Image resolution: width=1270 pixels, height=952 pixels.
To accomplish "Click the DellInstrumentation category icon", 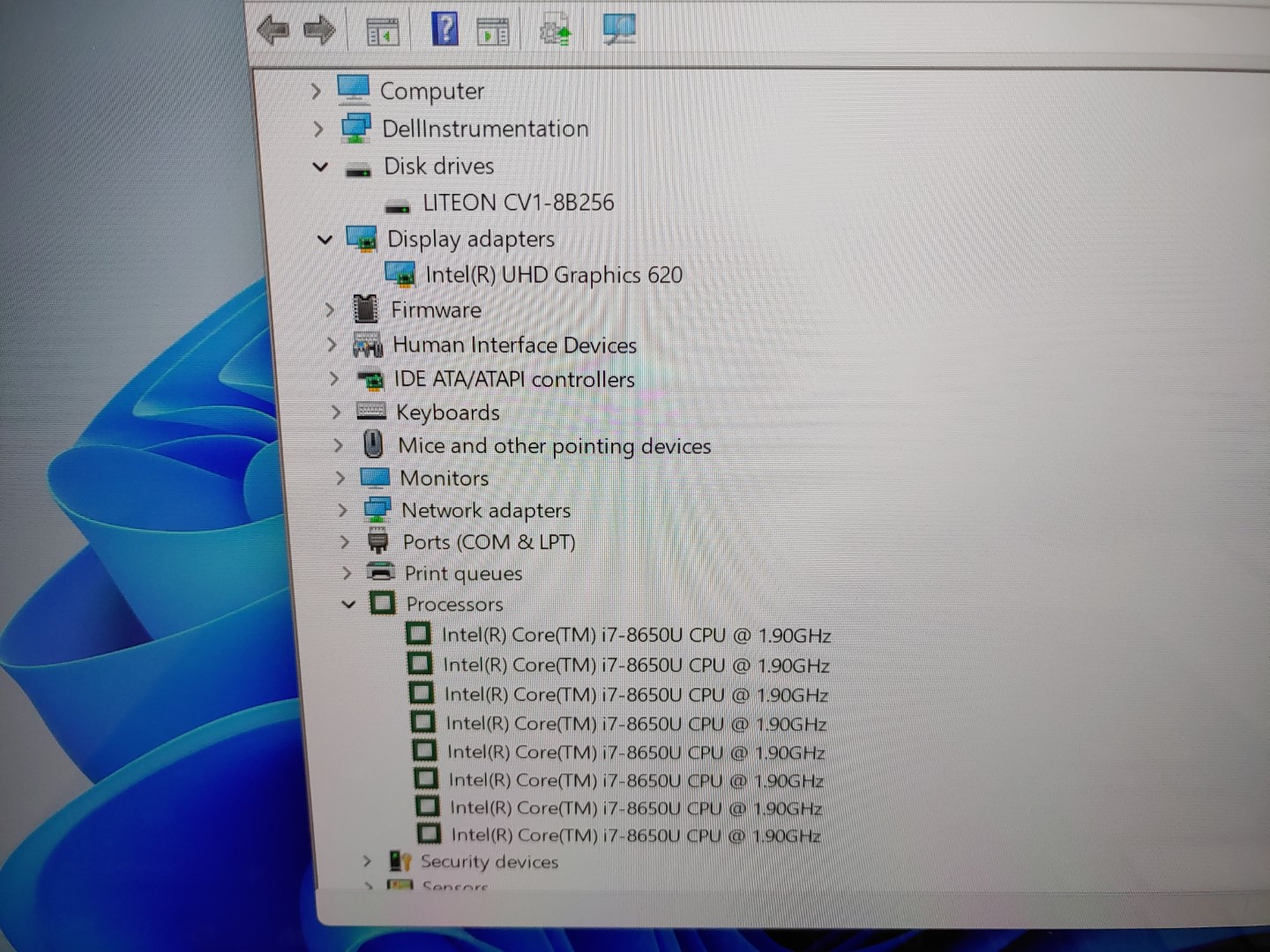I will click(356, 129).
